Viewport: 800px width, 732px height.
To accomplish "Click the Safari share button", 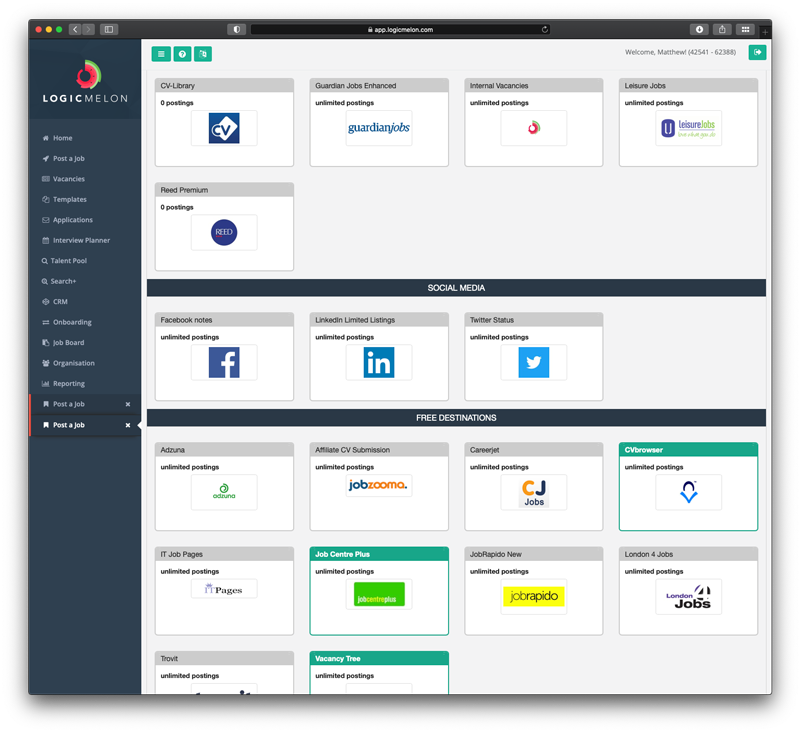I will pyautogui.click(x=722, y=30).
